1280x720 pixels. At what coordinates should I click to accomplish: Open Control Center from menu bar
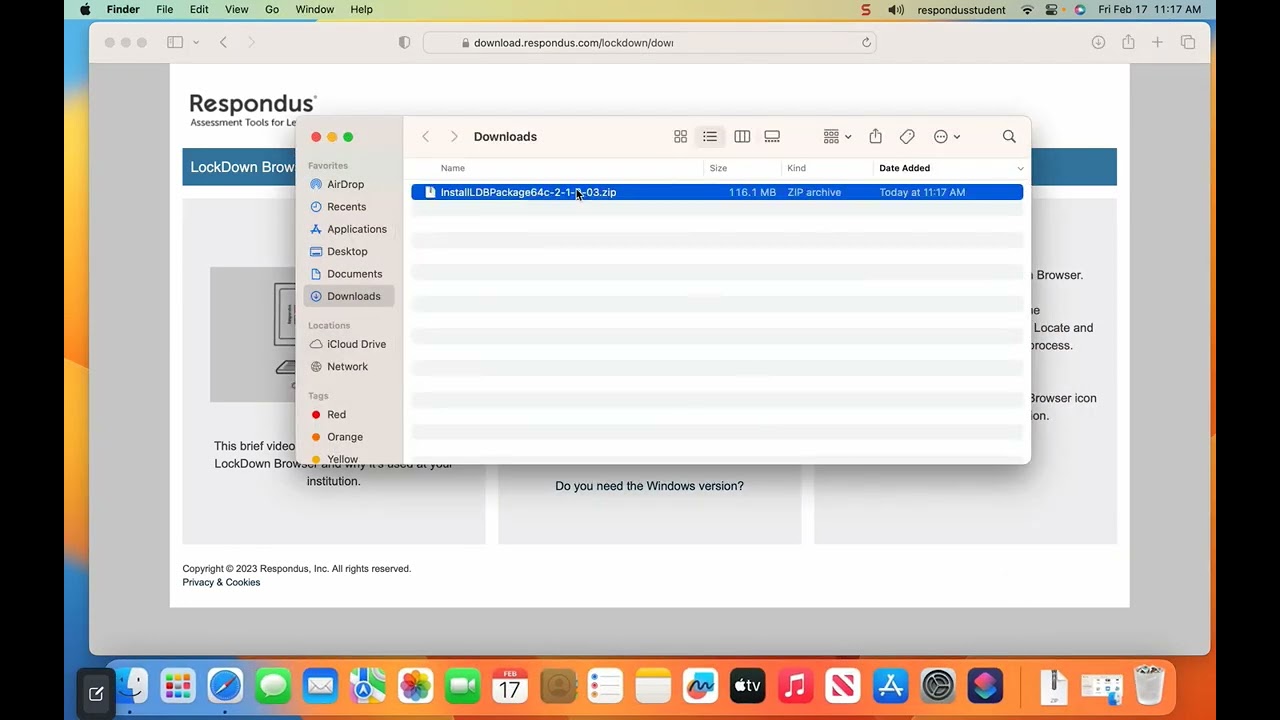coord(1052,10)
